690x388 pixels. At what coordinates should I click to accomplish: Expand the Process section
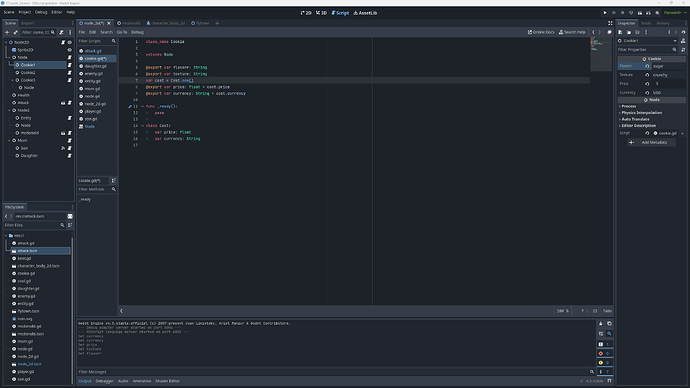pos(628,106)
